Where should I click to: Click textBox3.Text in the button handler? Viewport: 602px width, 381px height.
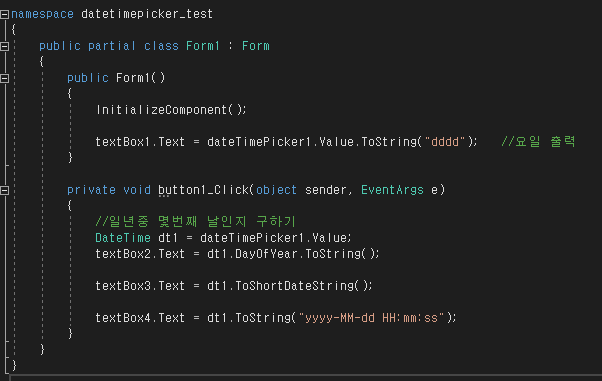point(140,285)
